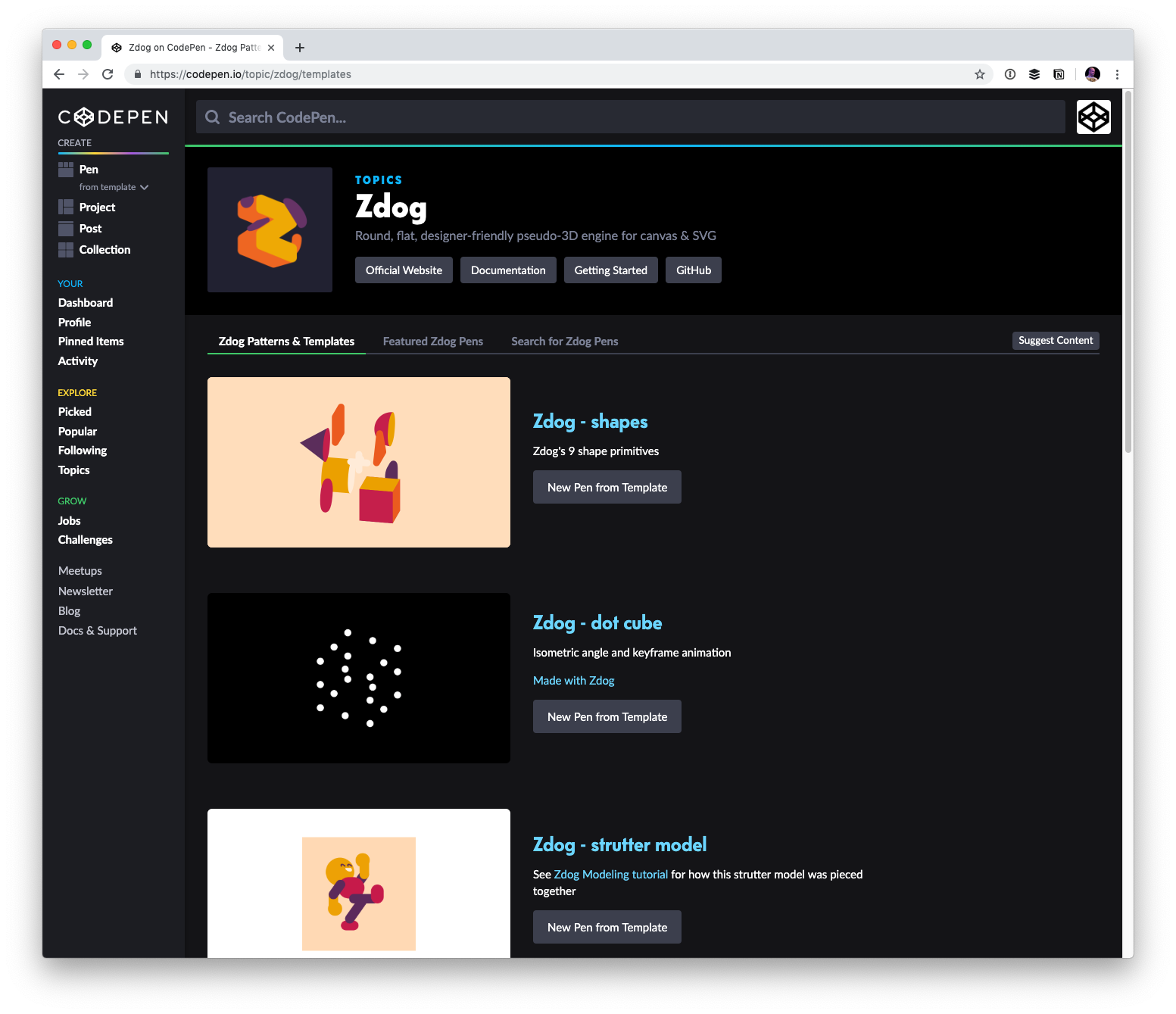Go back with browser back arrow

(59, 74)
